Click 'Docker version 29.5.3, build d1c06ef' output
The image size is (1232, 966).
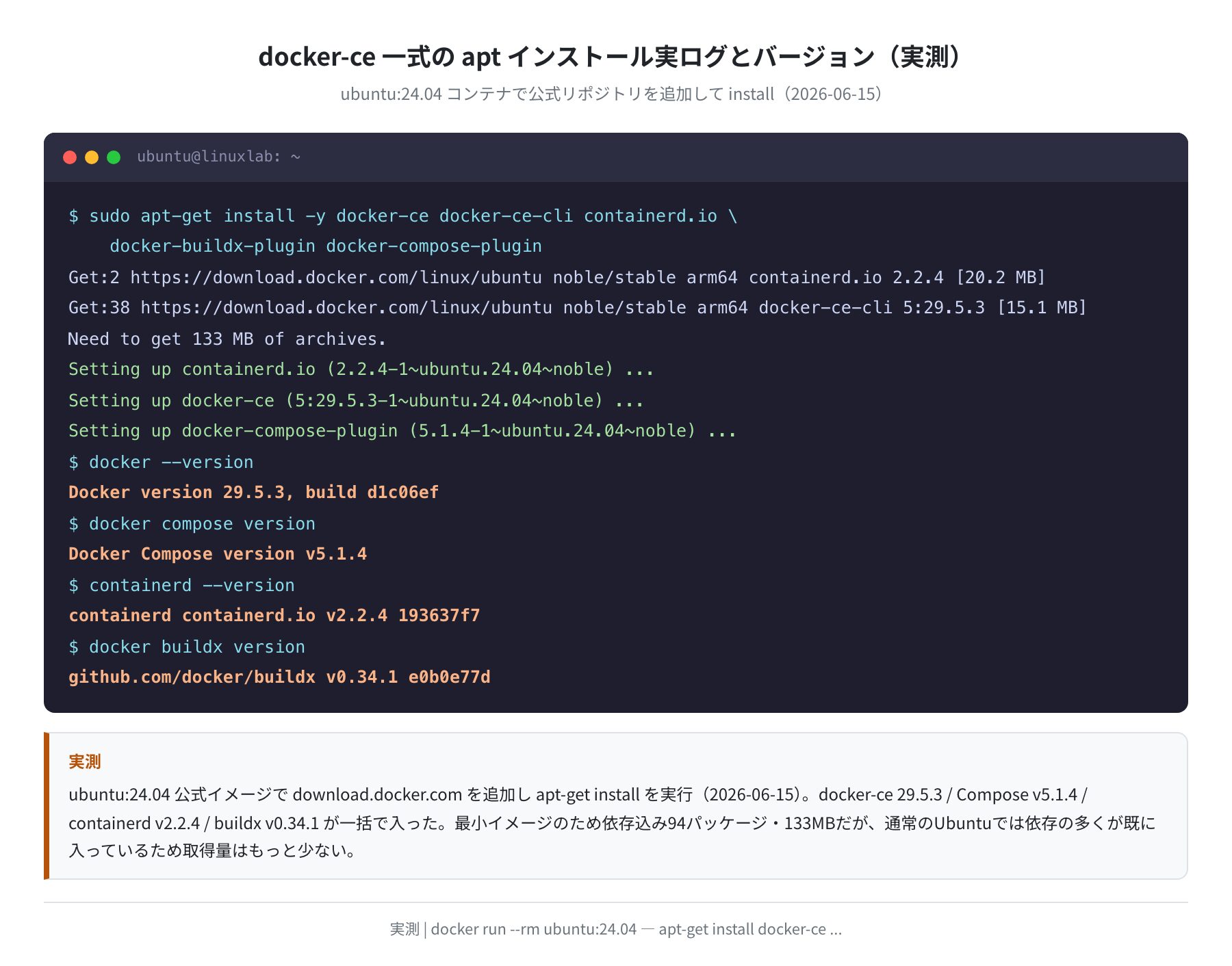(253, 493)
